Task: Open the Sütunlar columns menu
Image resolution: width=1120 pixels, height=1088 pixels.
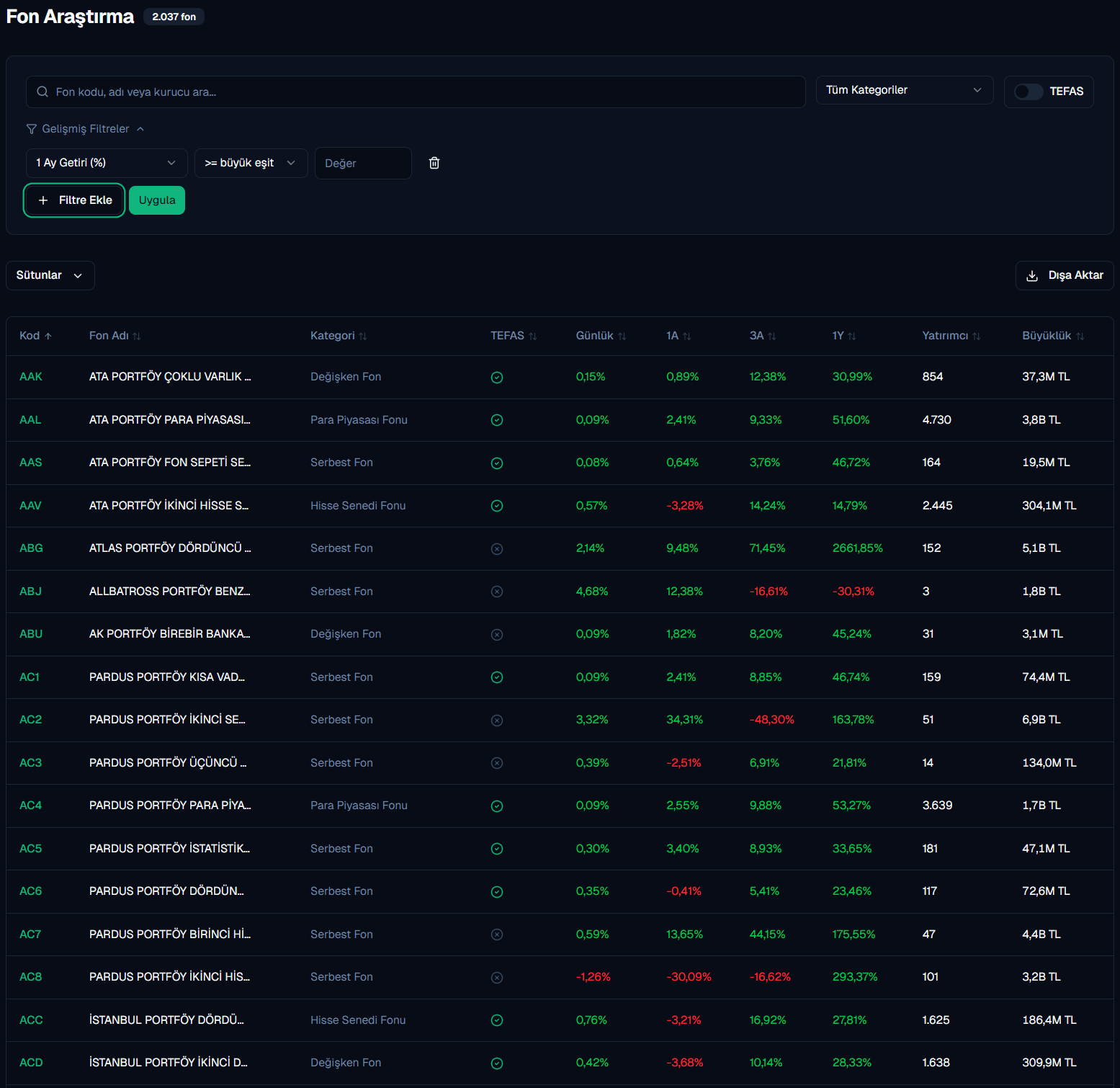Action: [50, 275]
